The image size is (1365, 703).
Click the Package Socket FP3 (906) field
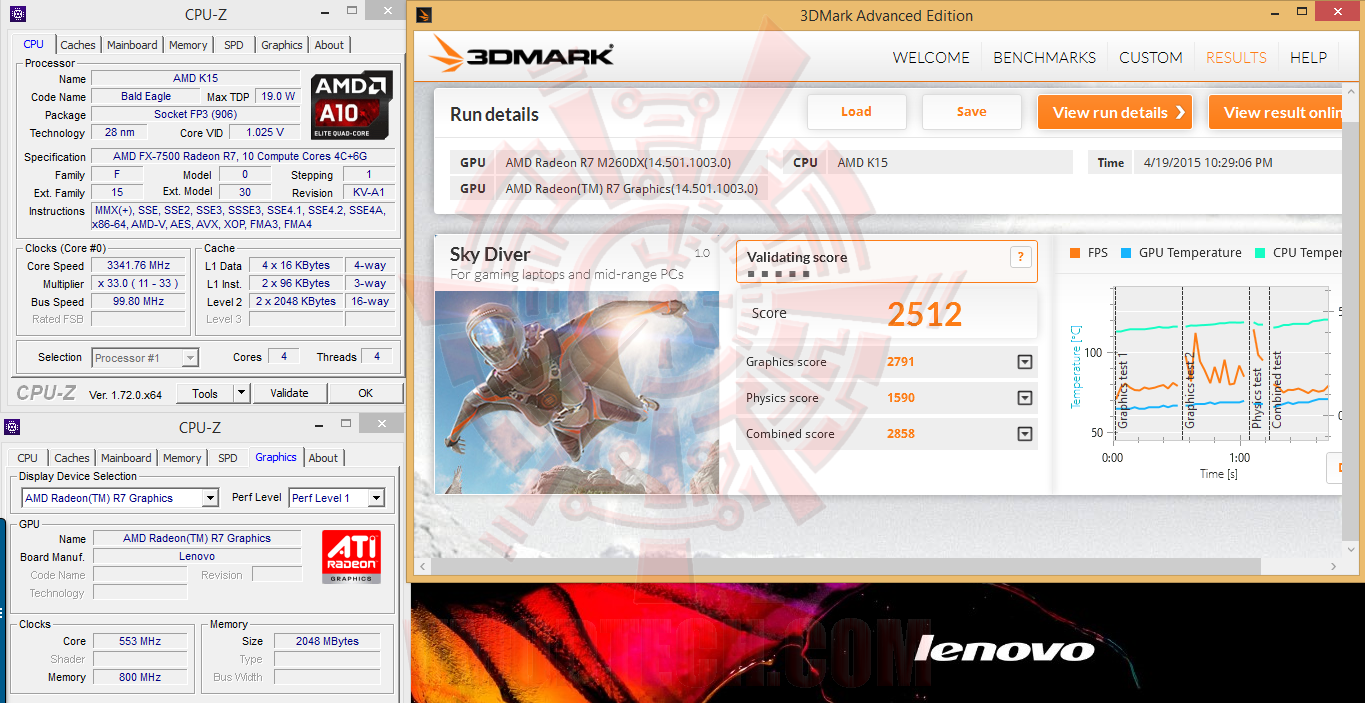[x=196, y=115]
